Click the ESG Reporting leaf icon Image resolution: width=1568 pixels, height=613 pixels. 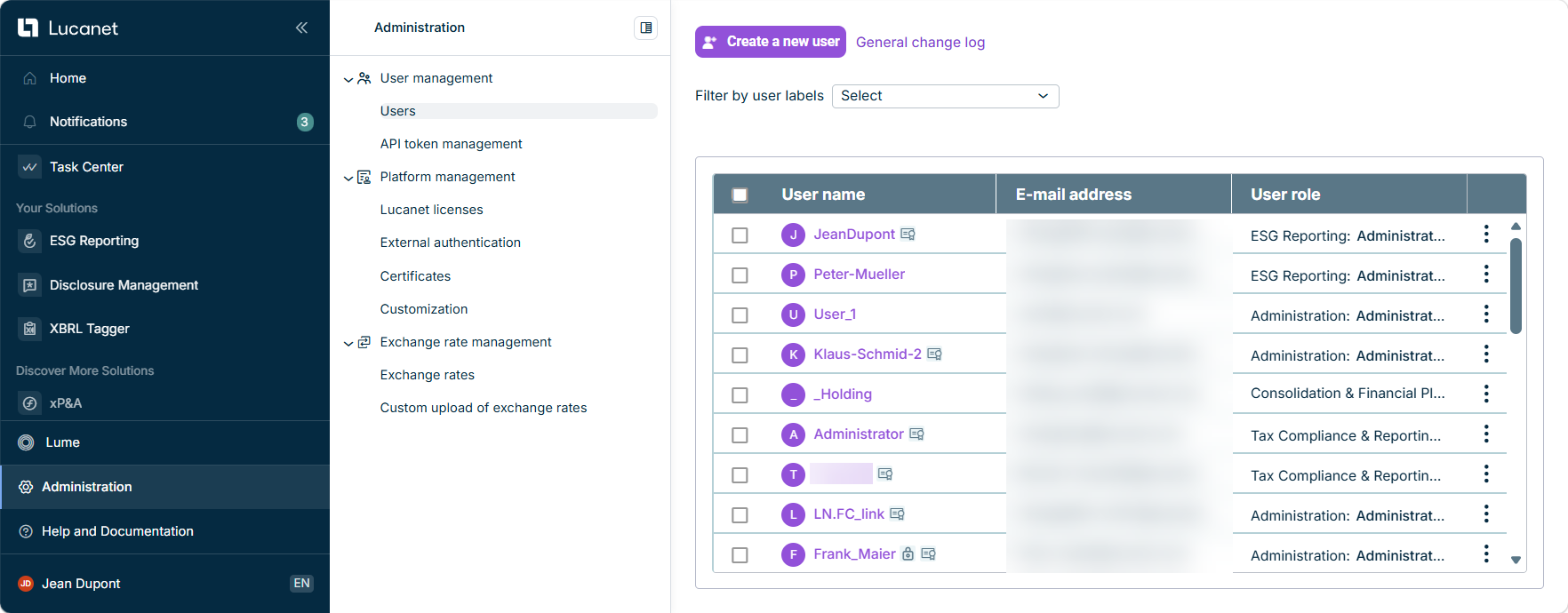[x=30, y=241]
